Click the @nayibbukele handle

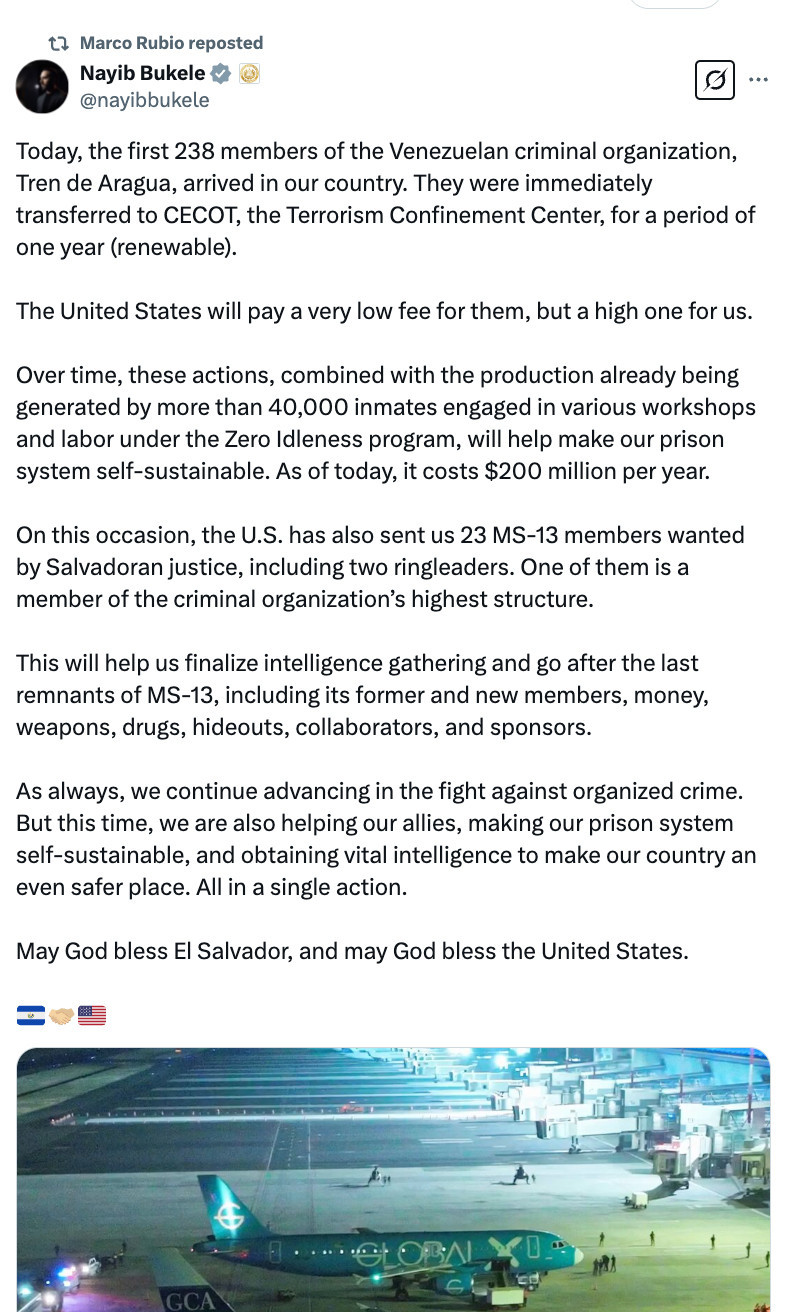point(144,100)
